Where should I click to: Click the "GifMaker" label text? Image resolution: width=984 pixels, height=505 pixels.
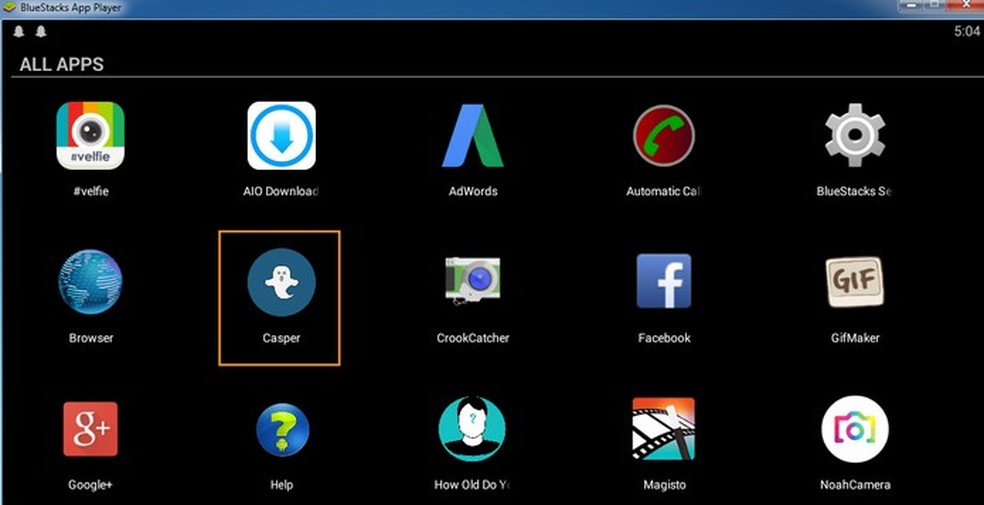pyautogui.click(x=855, y=338)
